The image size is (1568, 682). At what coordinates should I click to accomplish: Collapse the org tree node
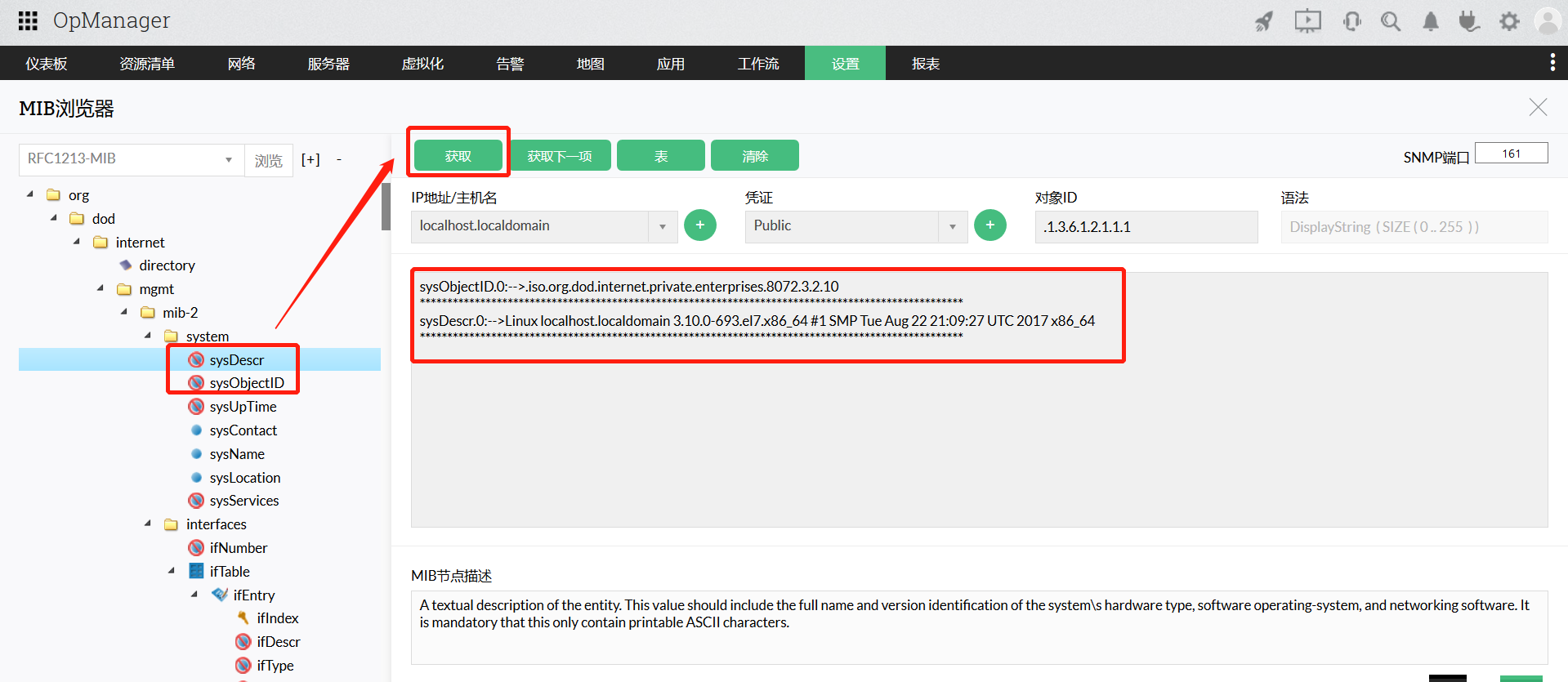tap(30, 194)
